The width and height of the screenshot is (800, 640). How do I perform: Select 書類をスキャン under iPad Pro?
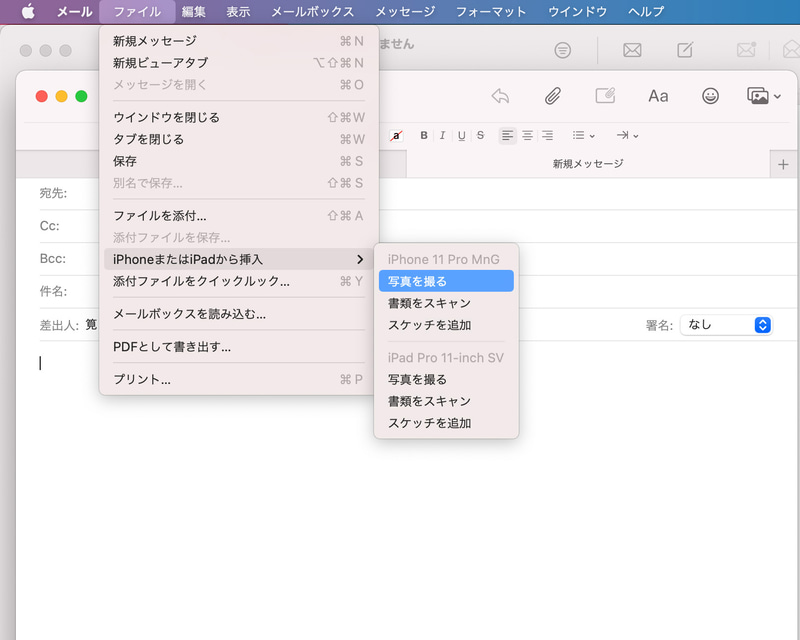click(x=446, y=401)
